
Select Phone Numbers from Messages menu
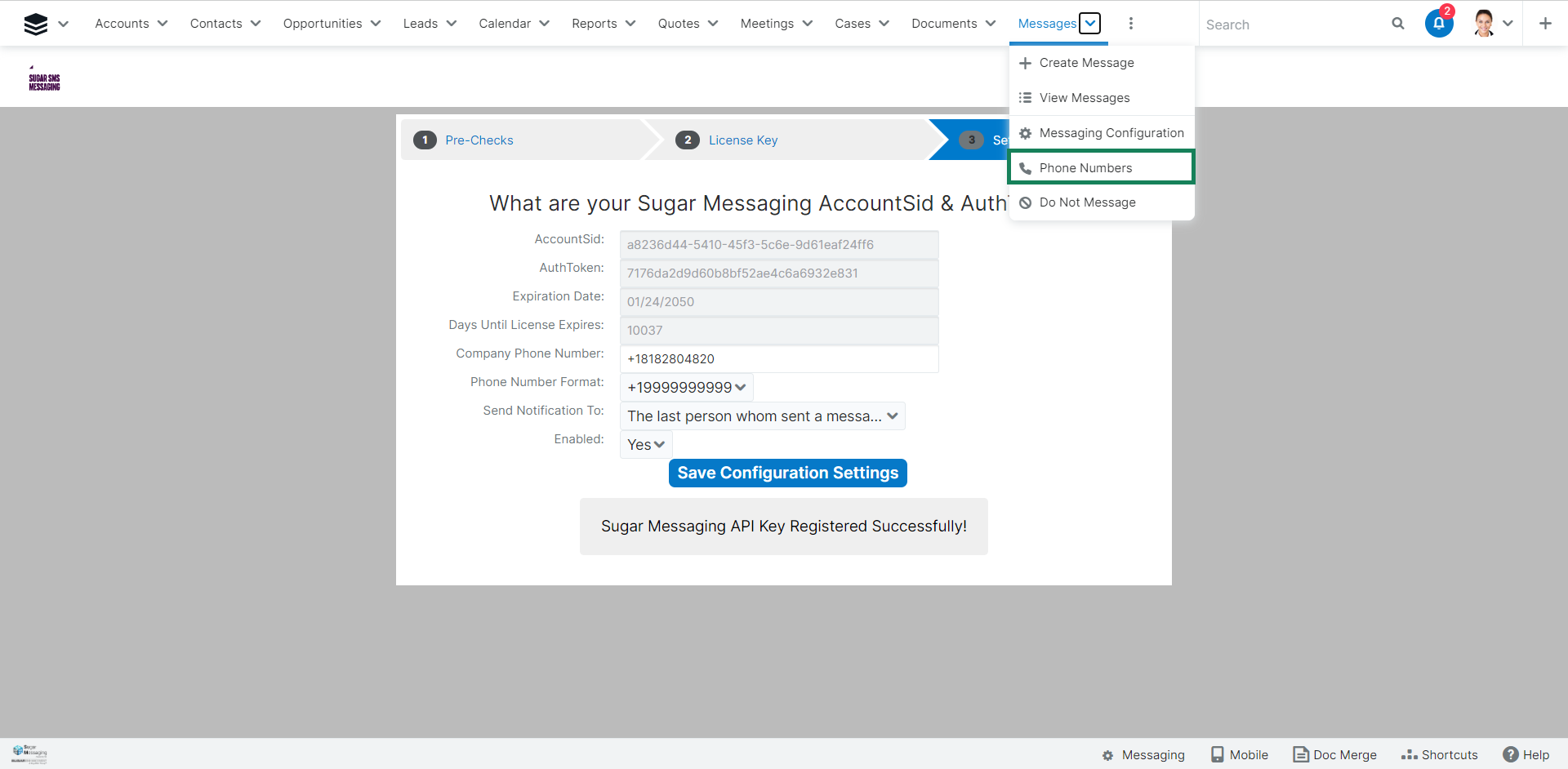click(x=1085, y=168)
